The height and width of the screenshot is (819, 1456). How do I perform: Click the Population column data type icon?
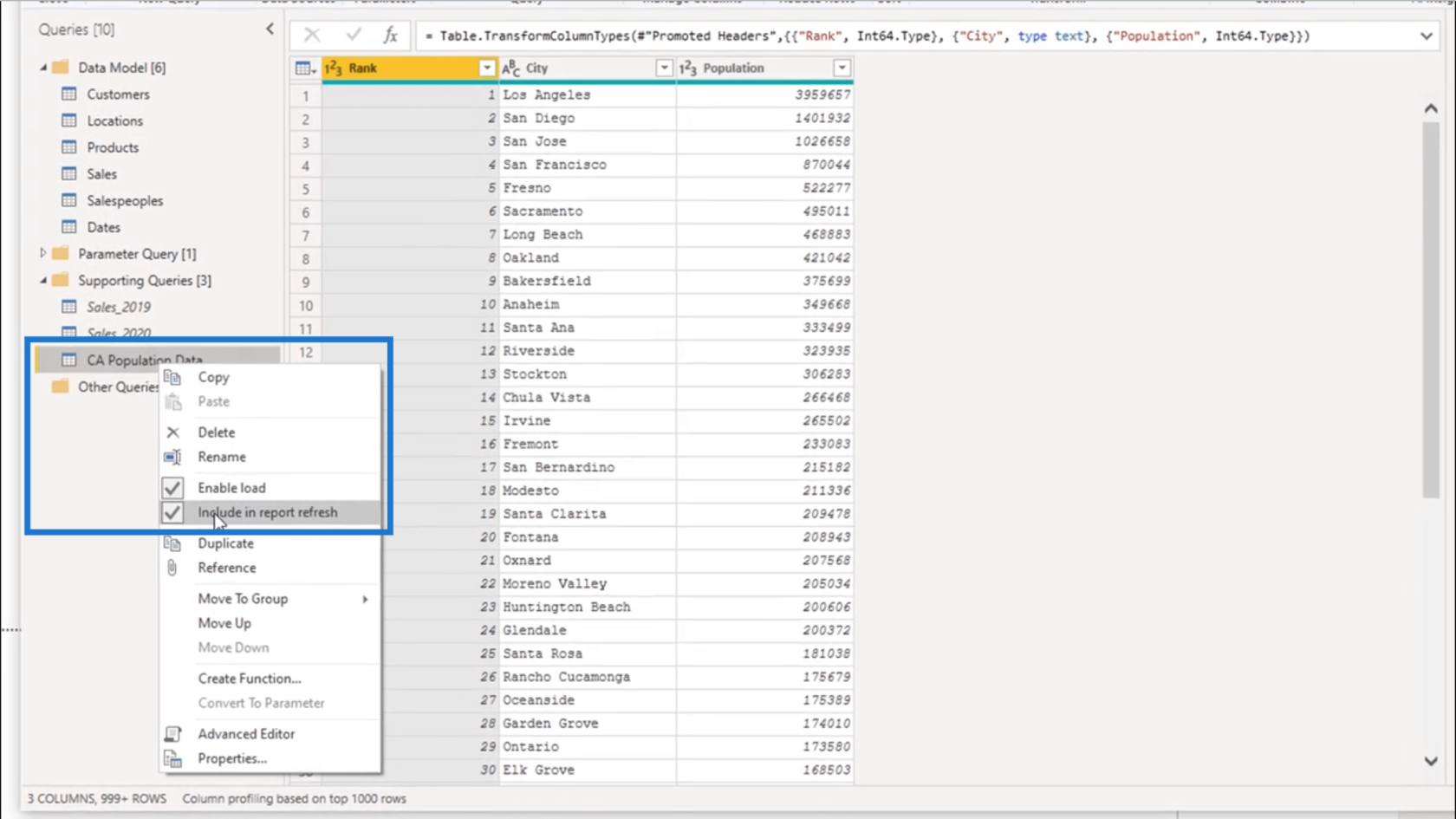click(x=688, y=68)
